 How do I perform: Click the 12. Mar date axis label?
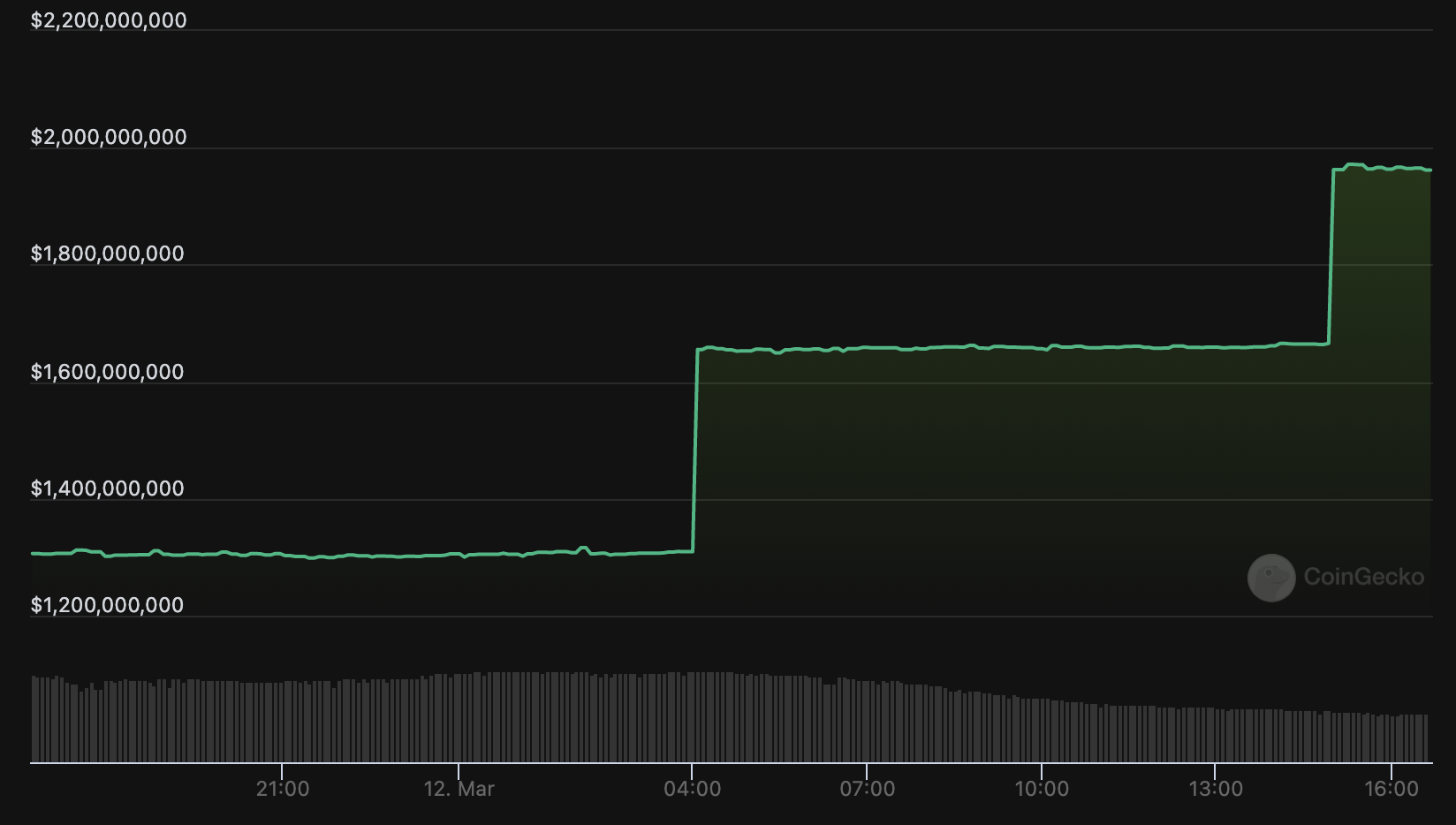(459, 789)
